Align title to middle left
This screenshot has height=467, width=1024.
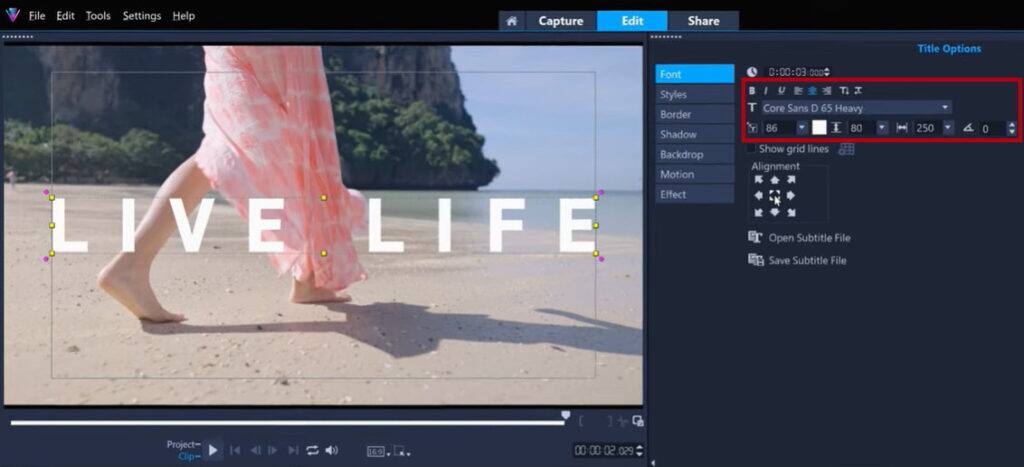point(758,195)
